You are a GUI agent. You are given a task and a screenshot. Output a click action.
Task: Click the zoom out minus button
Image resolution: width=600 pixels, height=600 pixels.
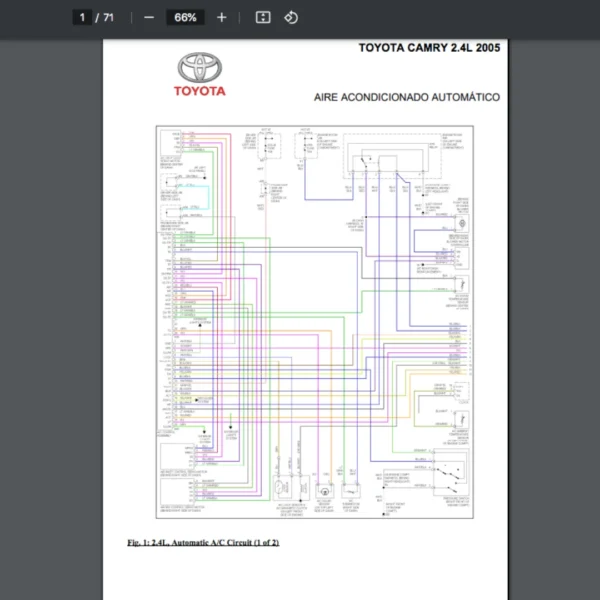149,18
